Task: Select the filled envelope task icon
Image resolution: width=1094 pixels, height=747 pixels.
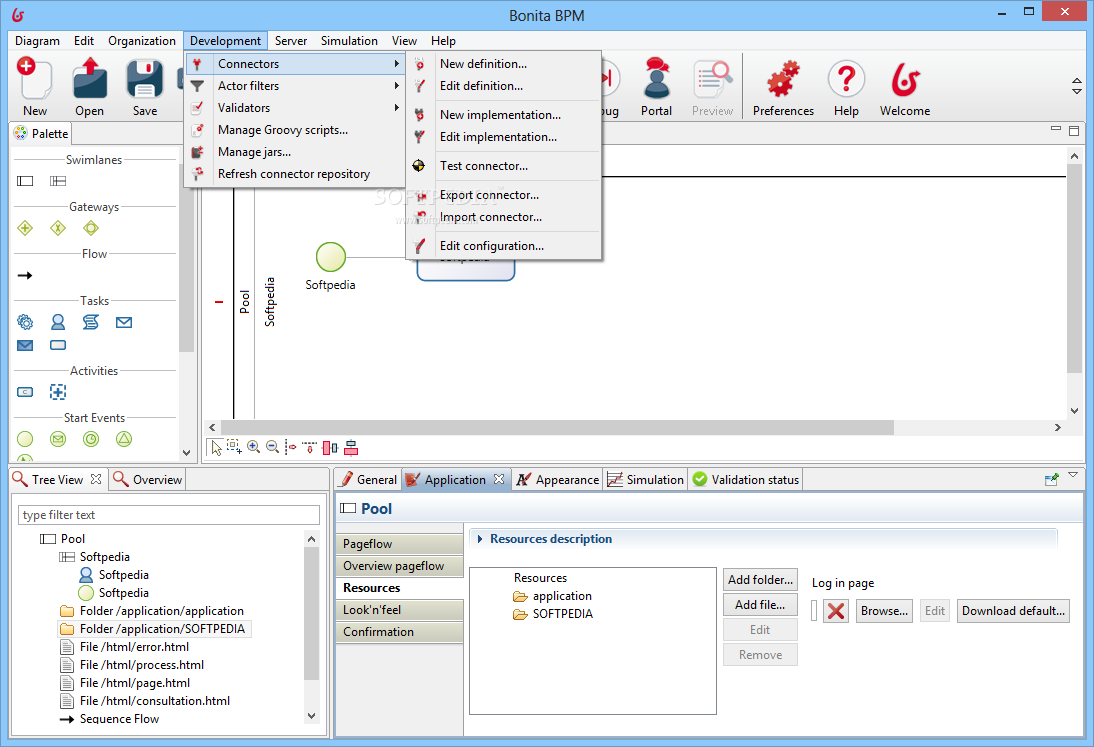Action: pos(25,345)
